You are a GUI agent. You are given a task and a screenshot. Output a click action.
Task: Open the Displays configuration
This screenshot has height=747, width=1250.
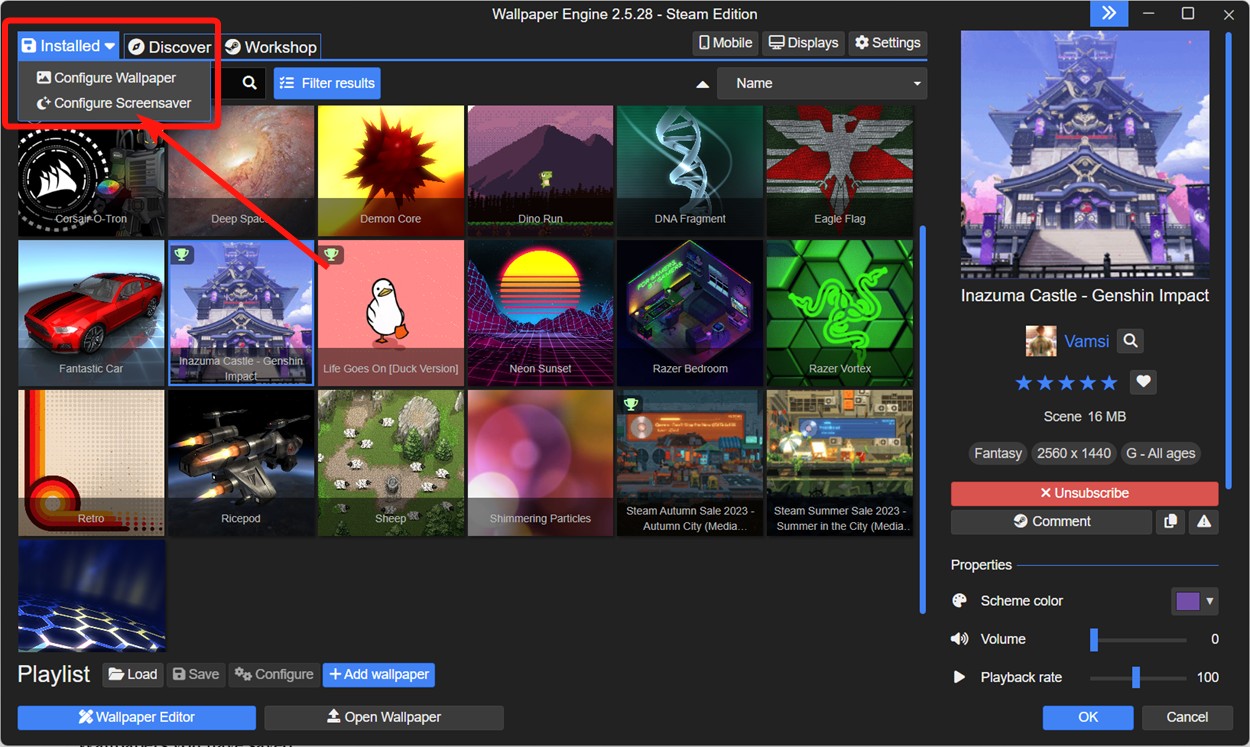[x=802, y=42]
